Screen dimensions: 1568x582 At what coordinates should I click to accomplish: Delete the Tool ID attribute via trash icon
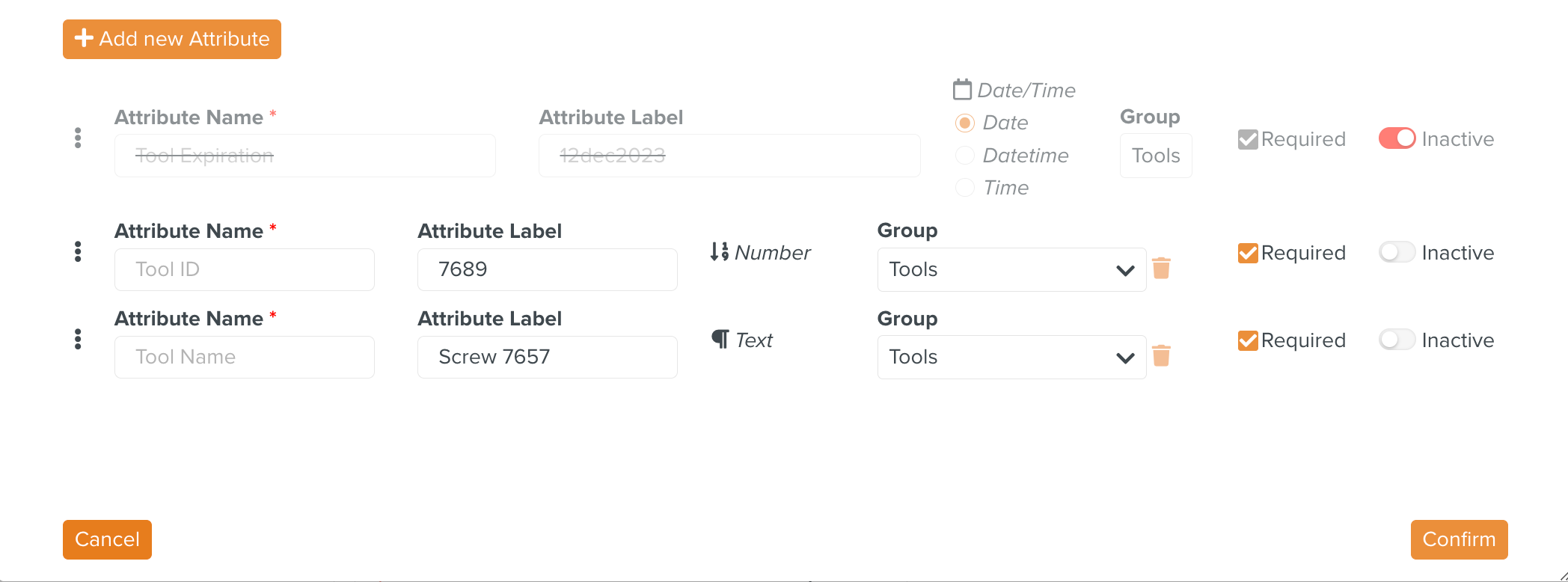[1161, 269]
